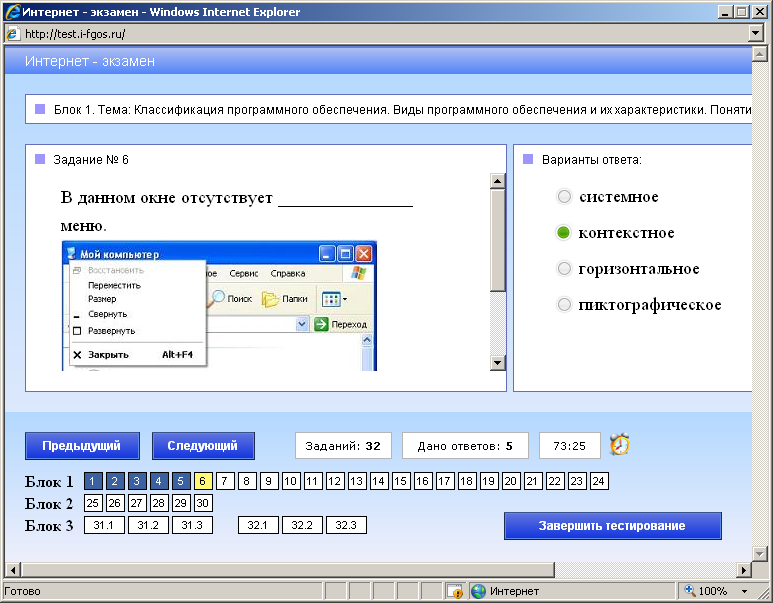
Task: Click the Windows flag logo in embedded window
Action: point(358,273)
